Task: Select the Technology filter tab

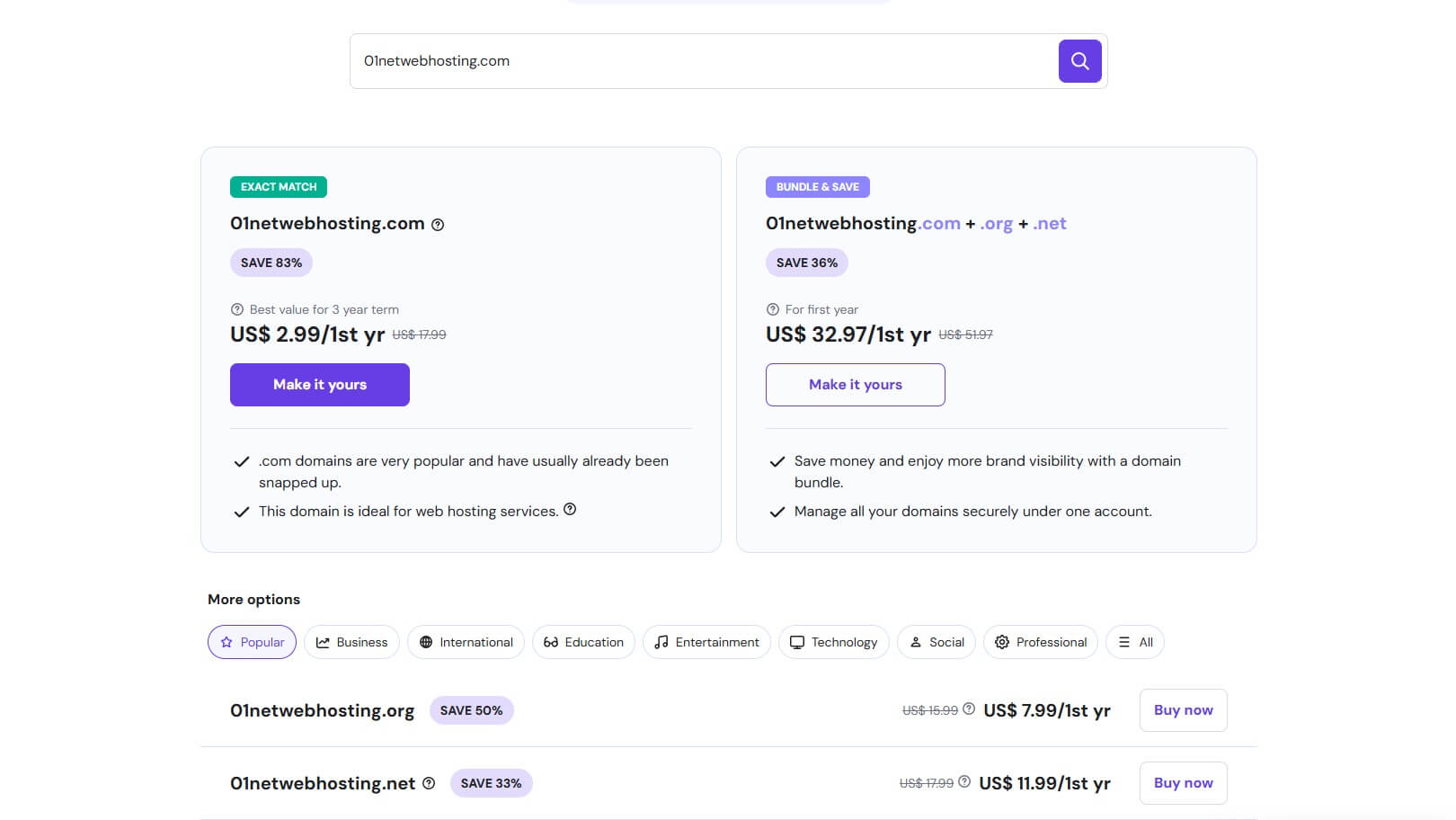Action: click(x=833, y=642)
